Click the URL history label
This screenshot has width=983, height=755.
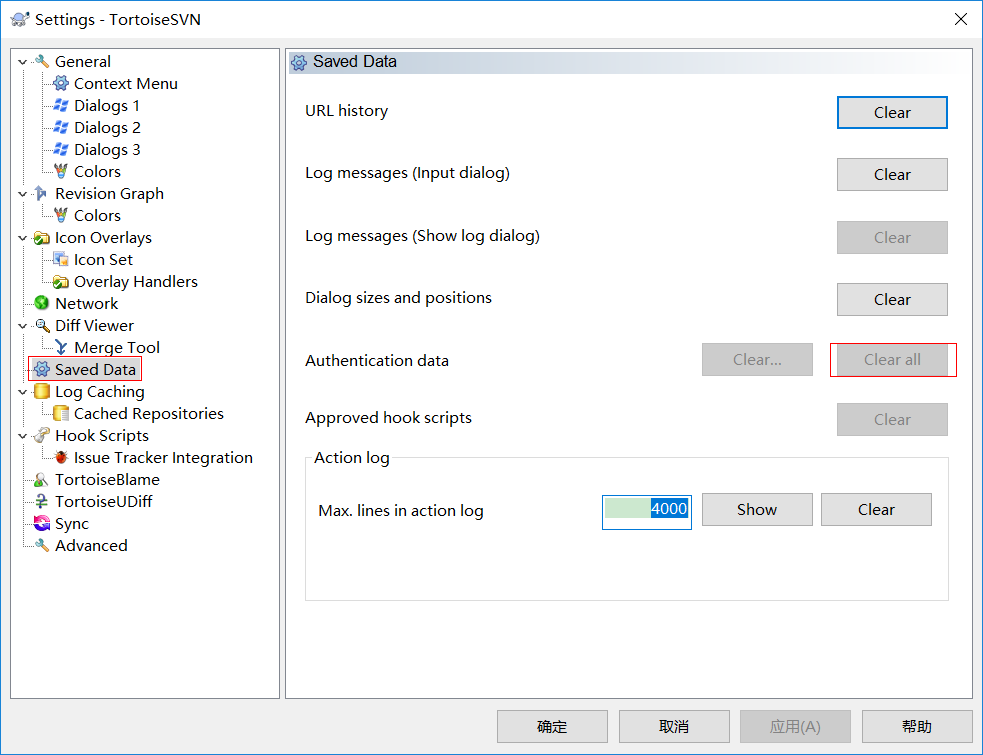(347, 110)
